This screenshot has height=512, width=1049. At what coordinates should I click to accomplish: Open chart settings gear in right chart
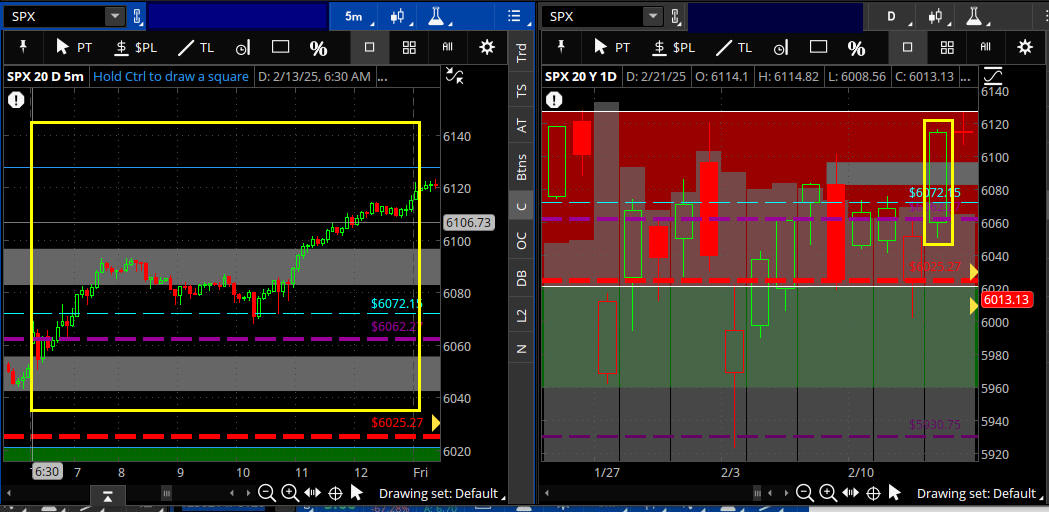click(1024, 47)
